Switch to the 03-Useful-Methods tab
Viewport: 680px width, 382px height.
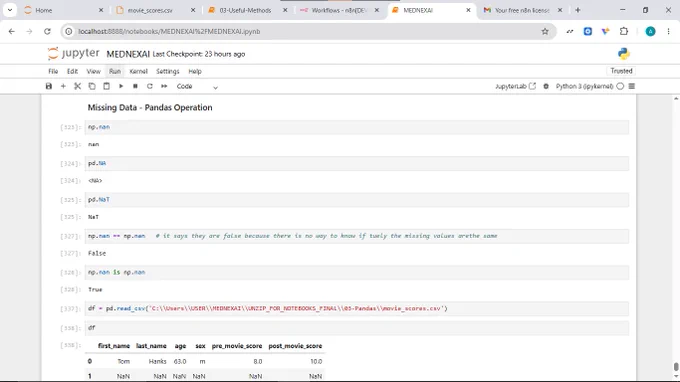[x=245, y=10]
